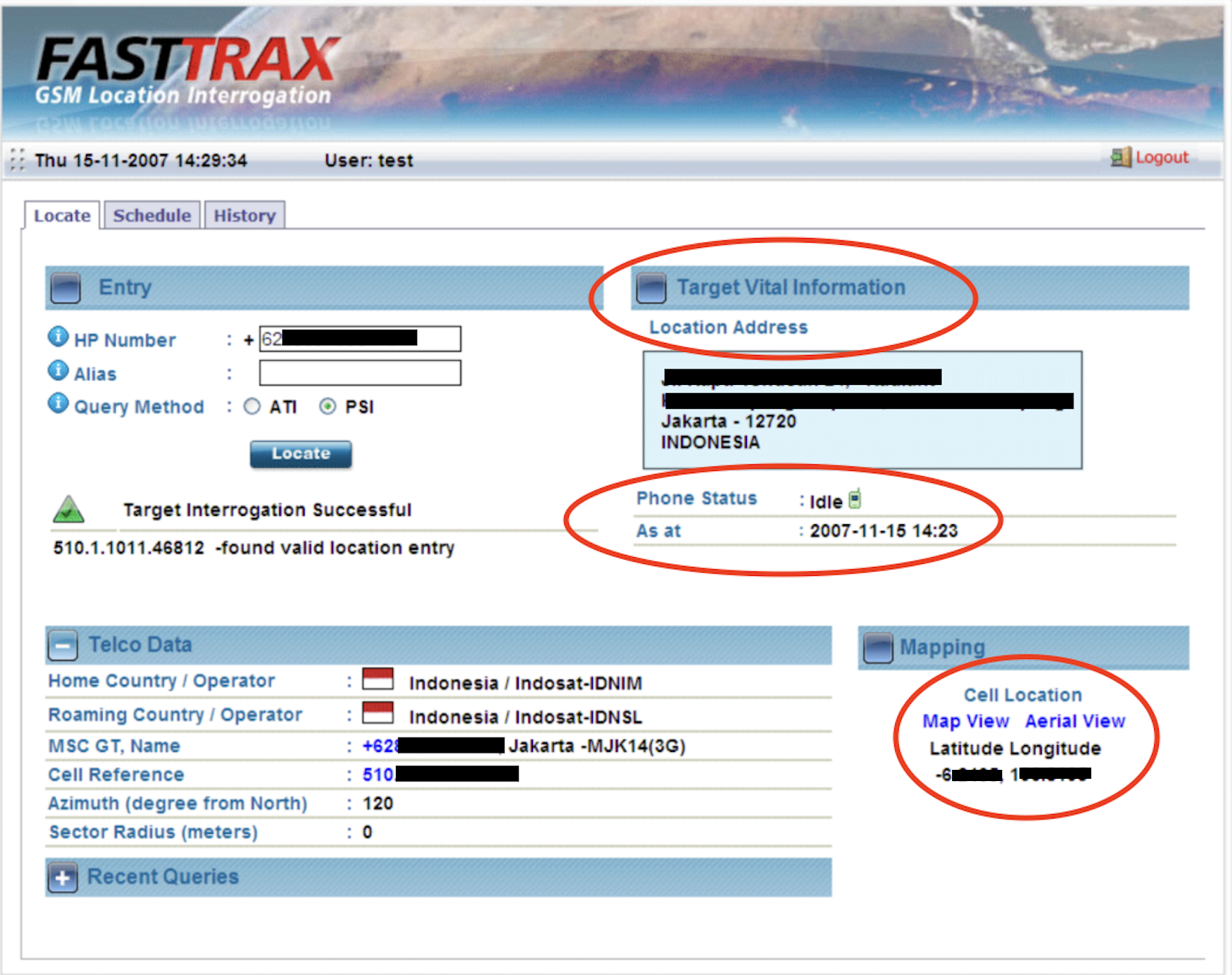Click the Logout door icon
Viewport: 1232px width, 975px height.
point(1120,157)
